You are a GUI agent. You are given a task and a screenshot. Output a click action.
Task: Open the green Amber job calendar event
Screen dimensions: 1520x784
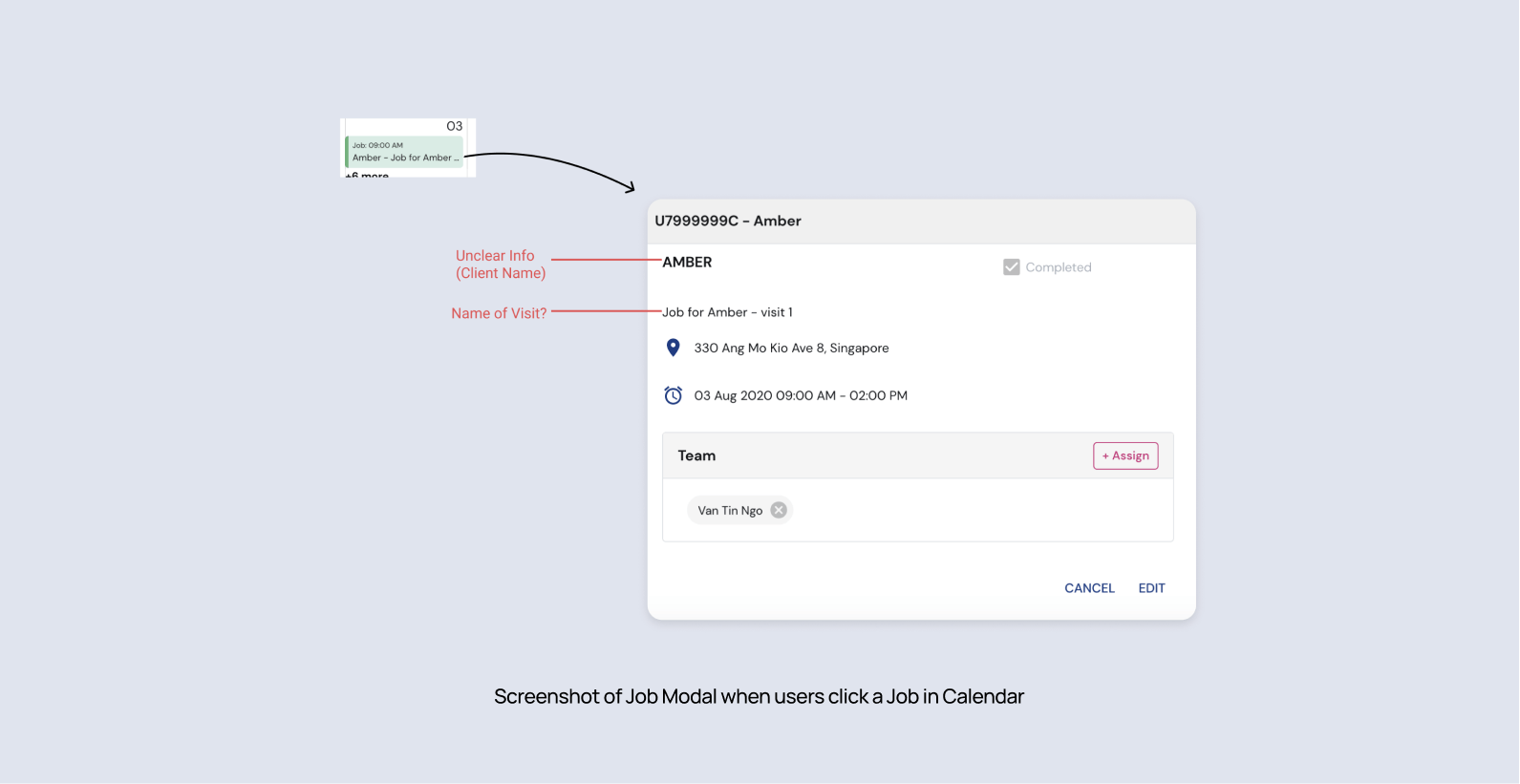point(405,152)
